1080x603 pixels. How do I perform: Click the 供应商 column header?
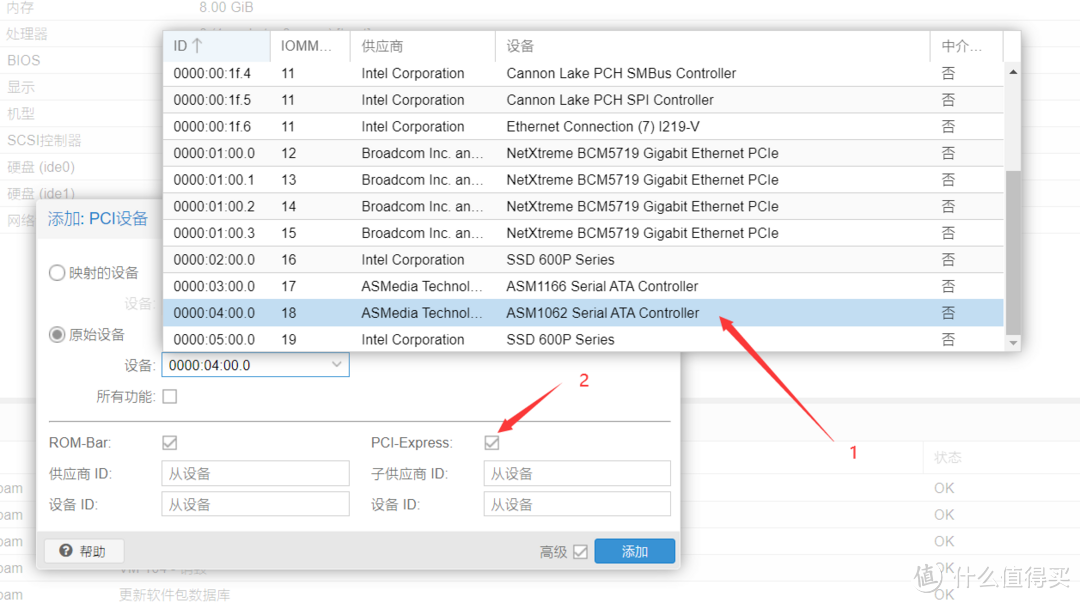421,46
